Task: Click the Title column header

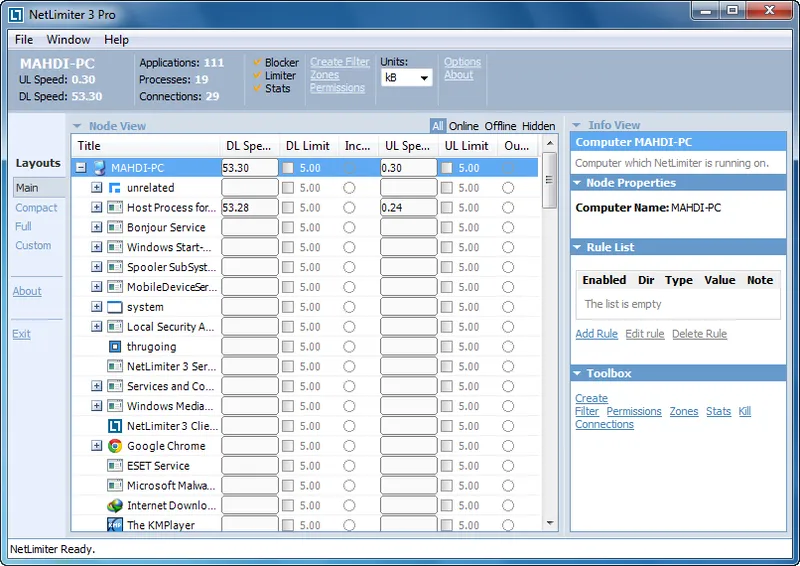Action: (146, 146)
